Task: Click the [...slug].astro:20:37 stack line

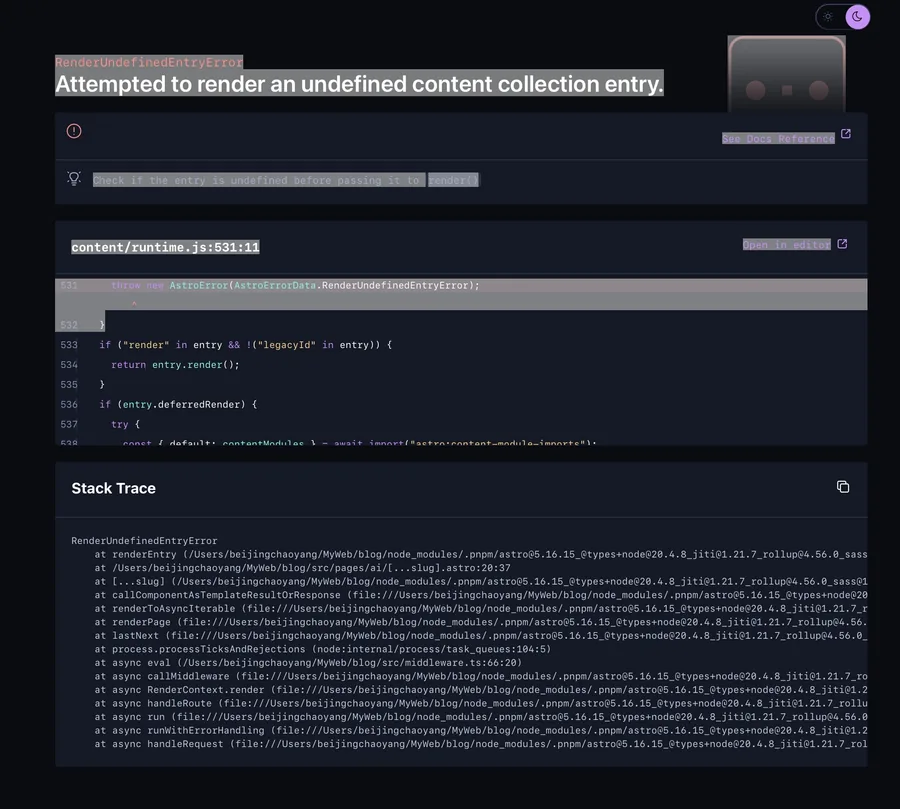Action: coord(302,568)
